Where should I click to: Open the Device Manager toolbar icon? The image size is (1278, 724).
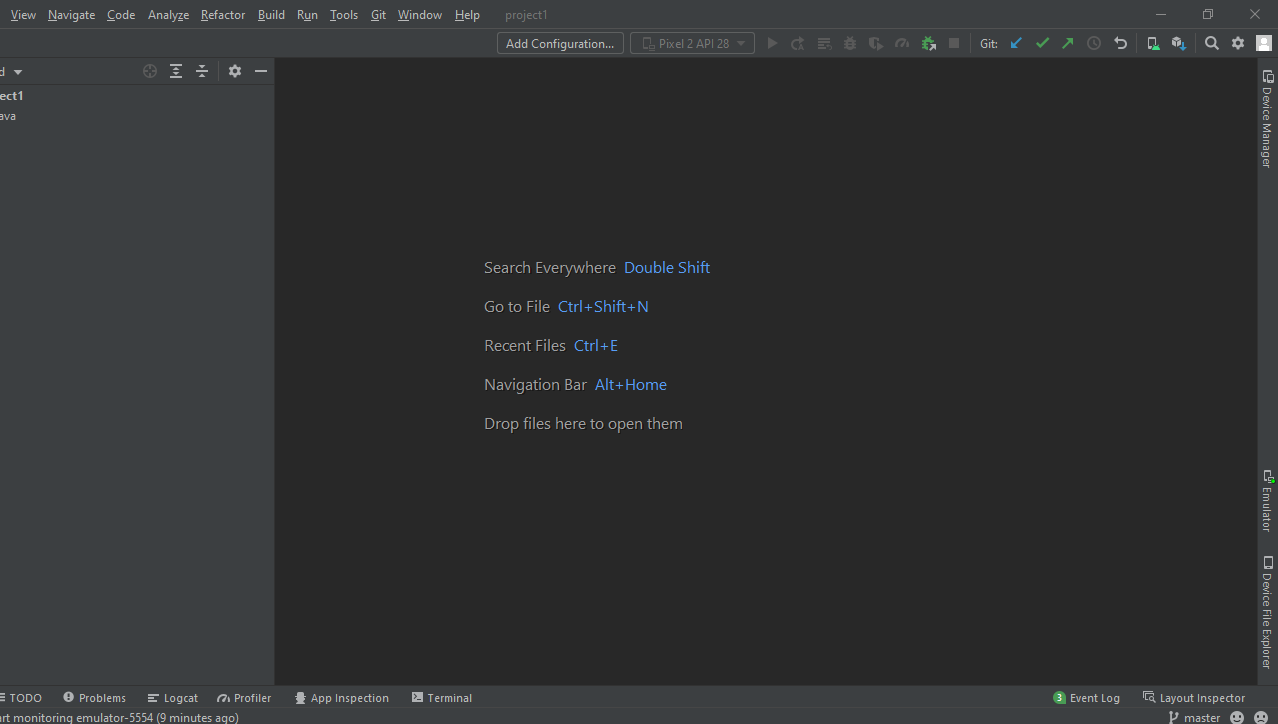click(1153, 43)
